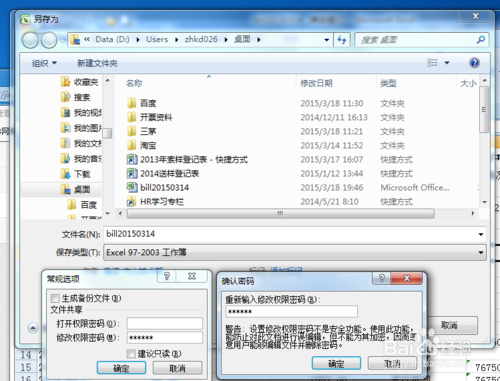
Task: Click 新建文件夹 button
Action: (x=97, y=63)
